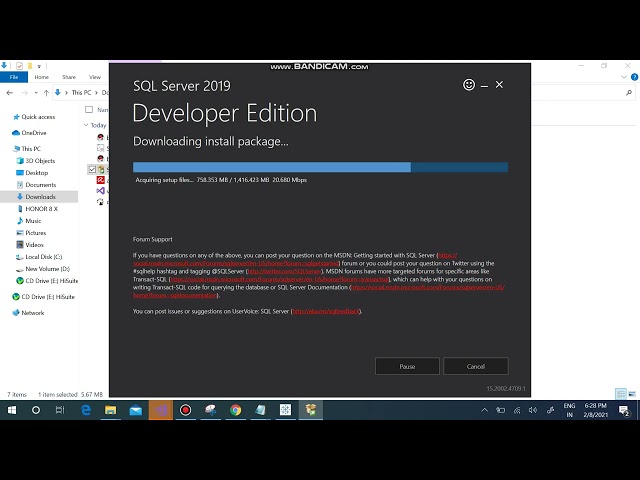Open the Home ribbon tab in Explorer
Image resolution: width=640 pixels, height=480 pixels.
pyautogui.click(x=42, y=77)
